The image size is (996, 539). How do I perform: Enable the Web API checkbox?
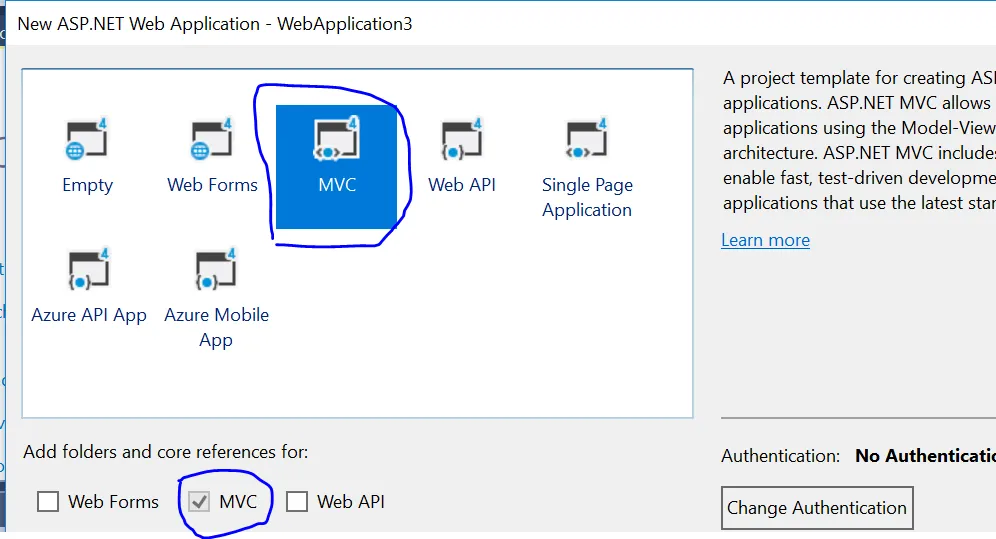click(x=297, y=502)
